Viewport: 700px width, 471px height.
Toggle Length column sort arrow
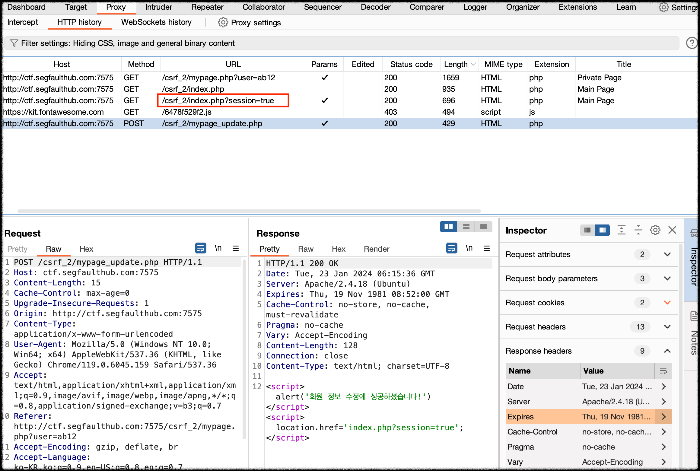click(x=473, y=65)
